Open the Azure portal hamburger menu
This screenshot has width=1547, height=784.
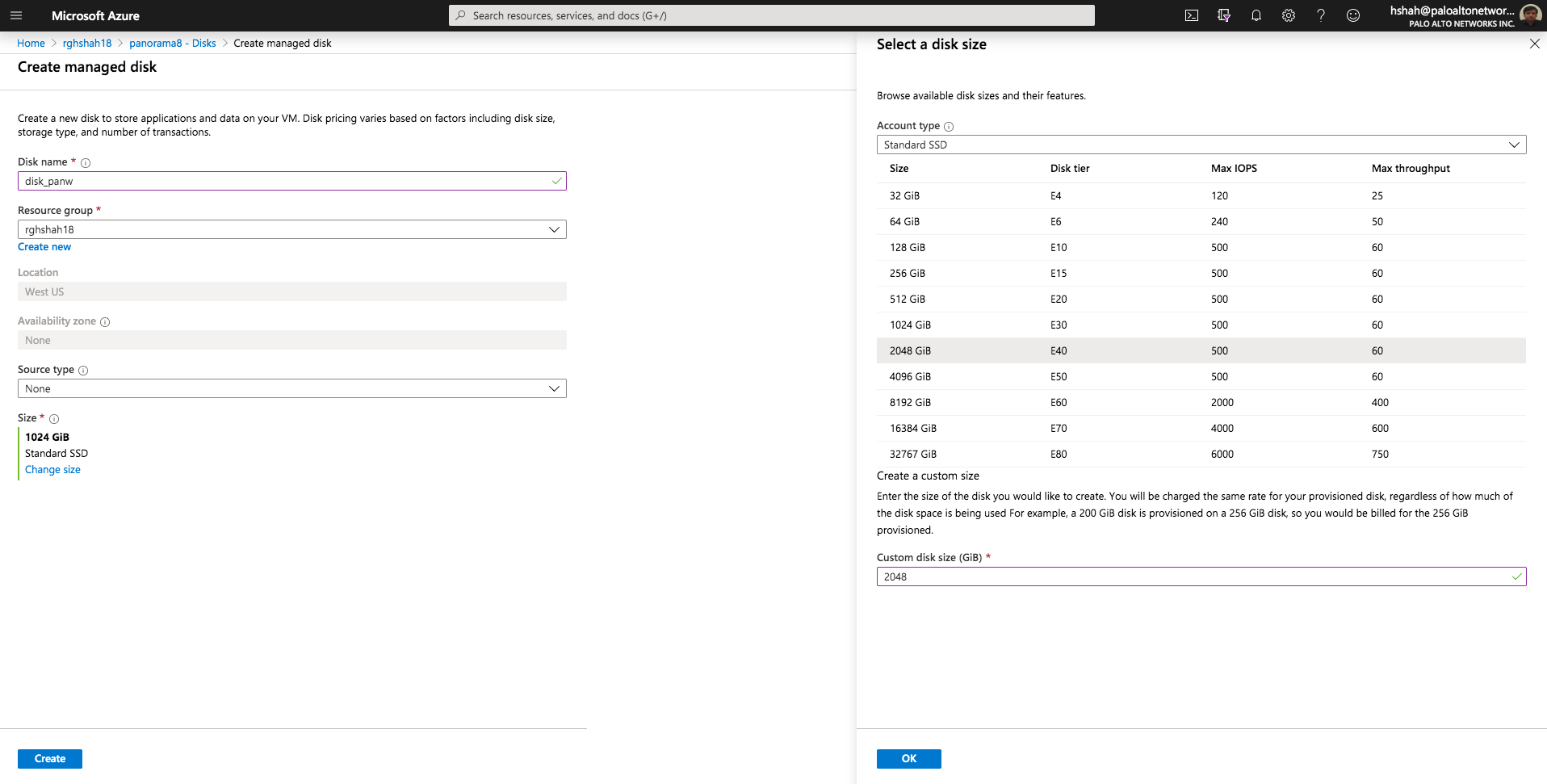16,15
